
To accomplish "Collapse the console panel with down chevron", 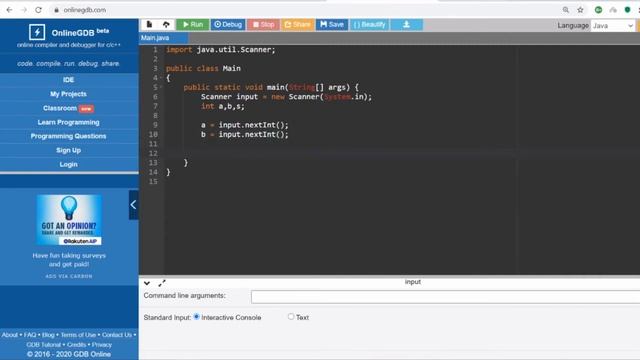I will click(147, 283).
